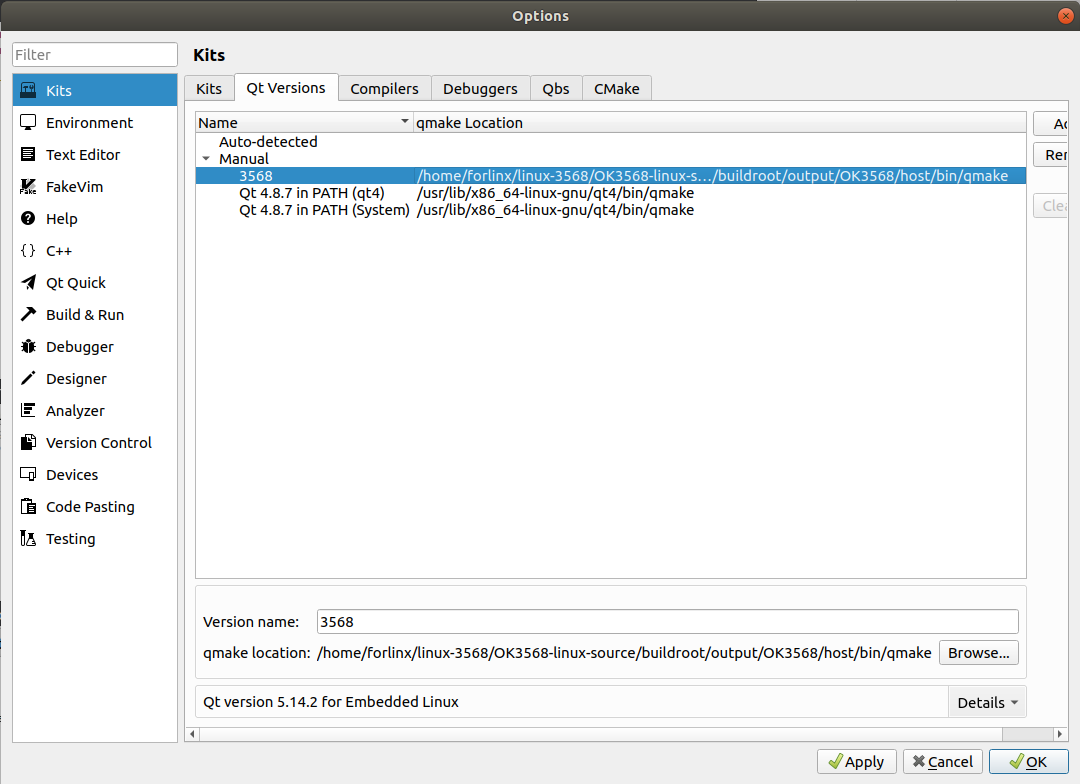This screenshot has height=784, width=1080.
Task: Click the Browse... button
Action: (978, 652)
